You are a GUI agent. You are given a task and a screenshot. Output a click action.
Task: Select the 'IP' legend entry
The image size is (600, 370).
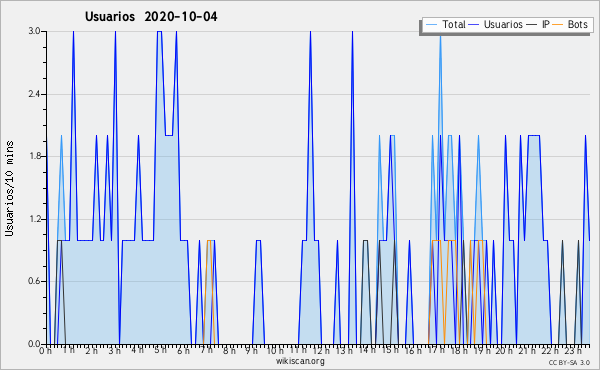[546, 24]
